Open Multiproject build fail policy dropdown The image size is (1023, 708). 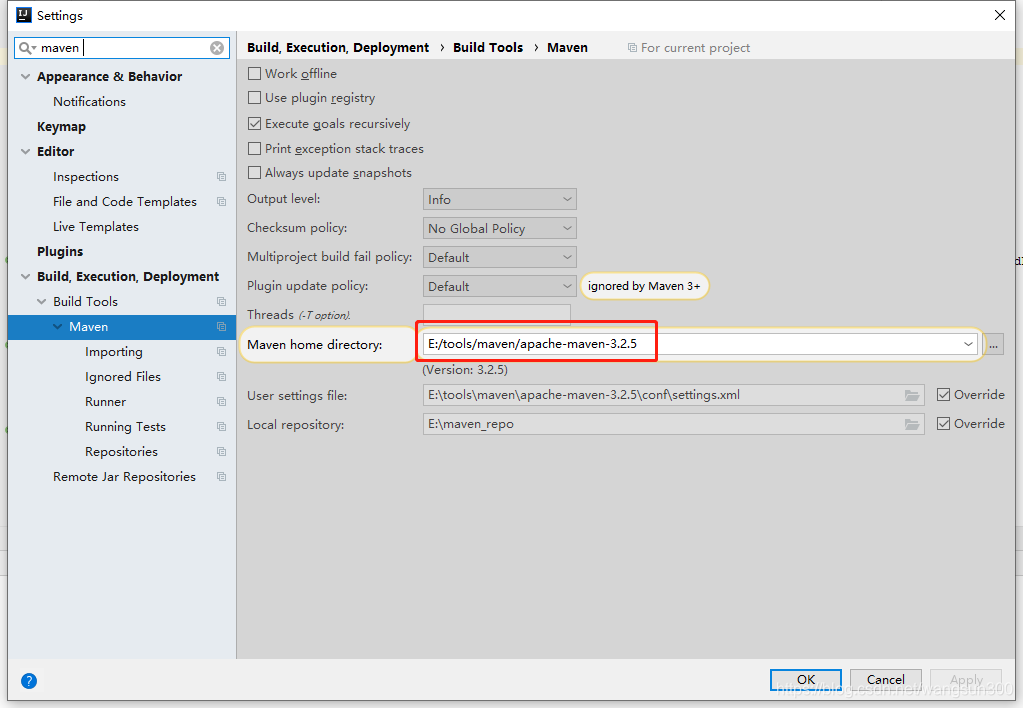pyautogui.click(x=500, y=257)
